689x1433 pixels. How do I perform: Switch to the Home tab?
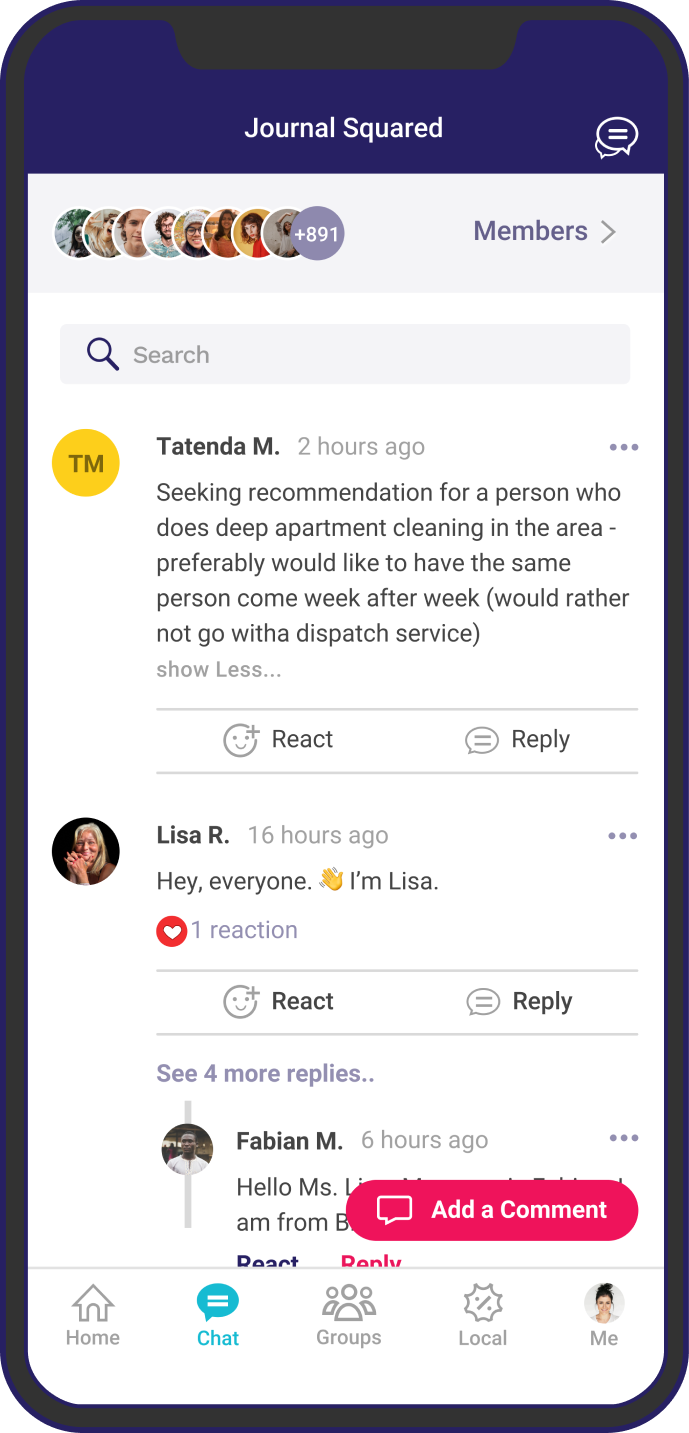93,1315
